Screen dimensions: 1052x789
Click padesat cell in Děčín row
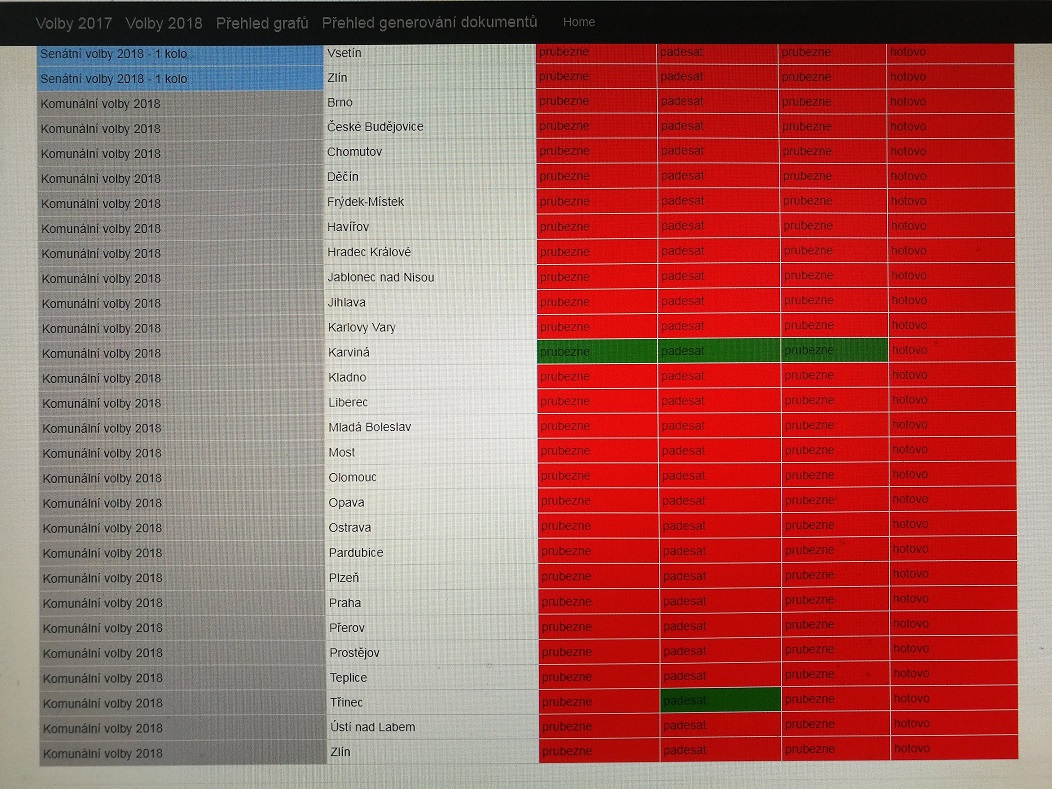point(718,176)
